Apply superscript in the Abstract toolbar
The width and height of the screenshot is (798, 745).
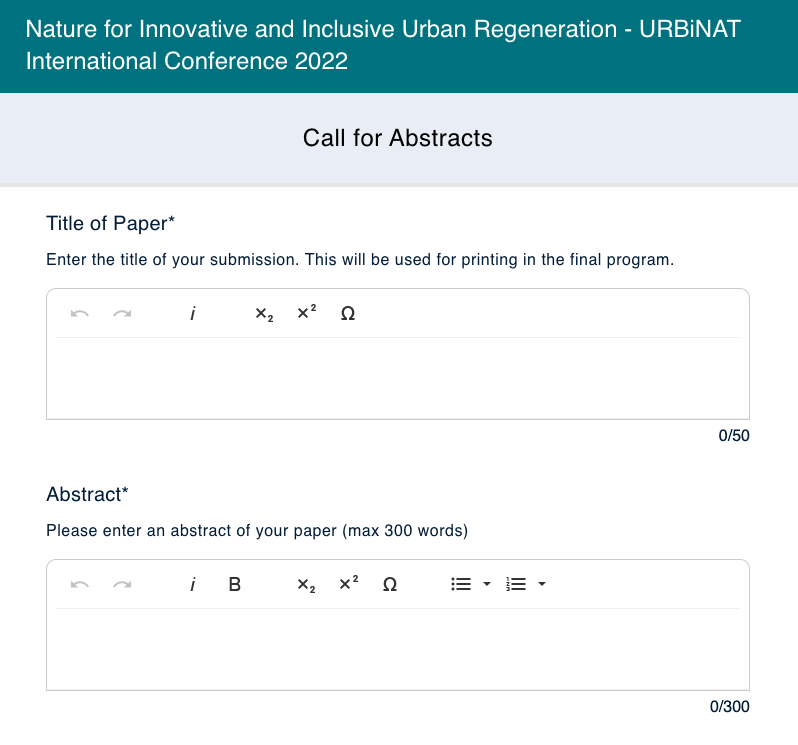pyautogui.click(x=349, y=583)
